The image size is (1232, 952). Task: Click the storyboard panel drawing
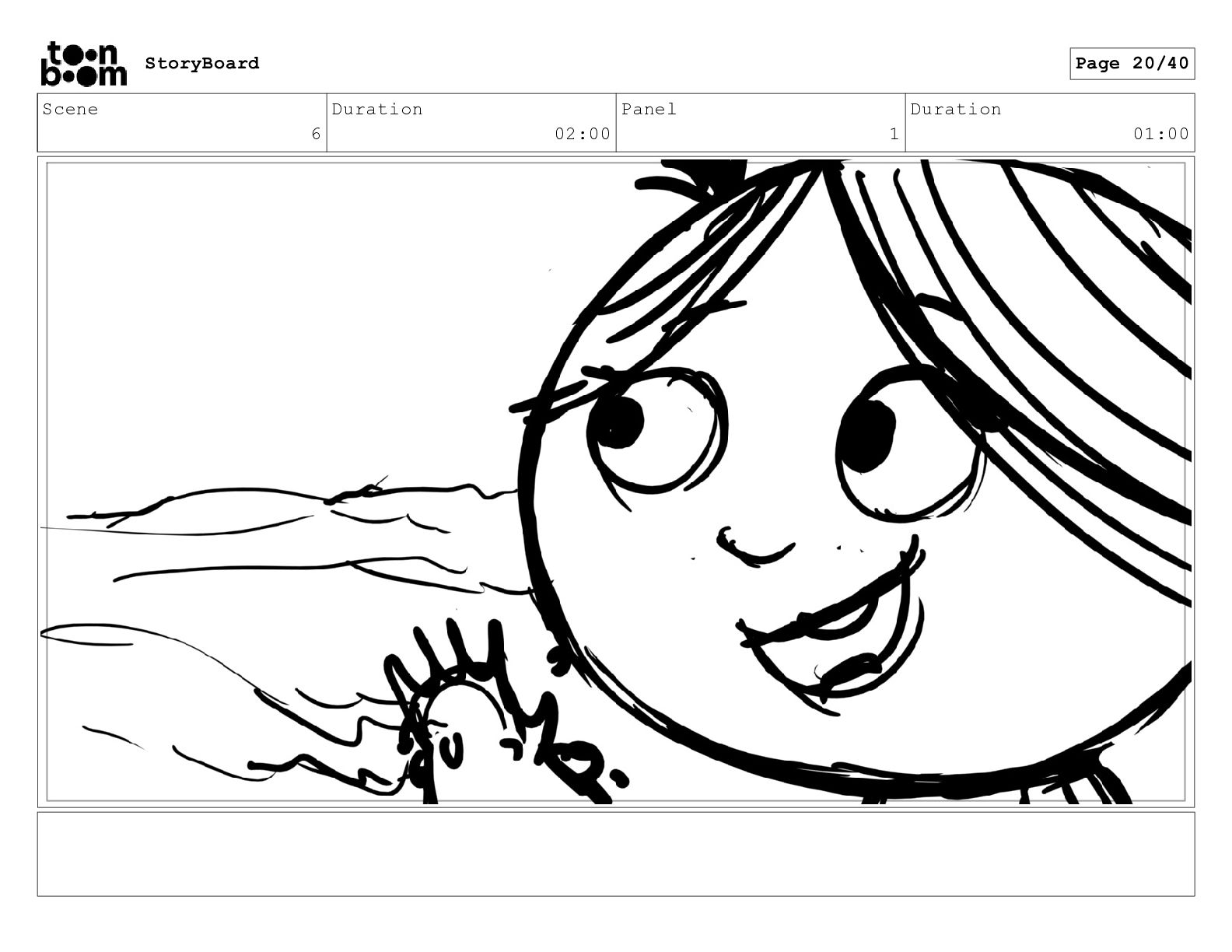coord(616,481)
